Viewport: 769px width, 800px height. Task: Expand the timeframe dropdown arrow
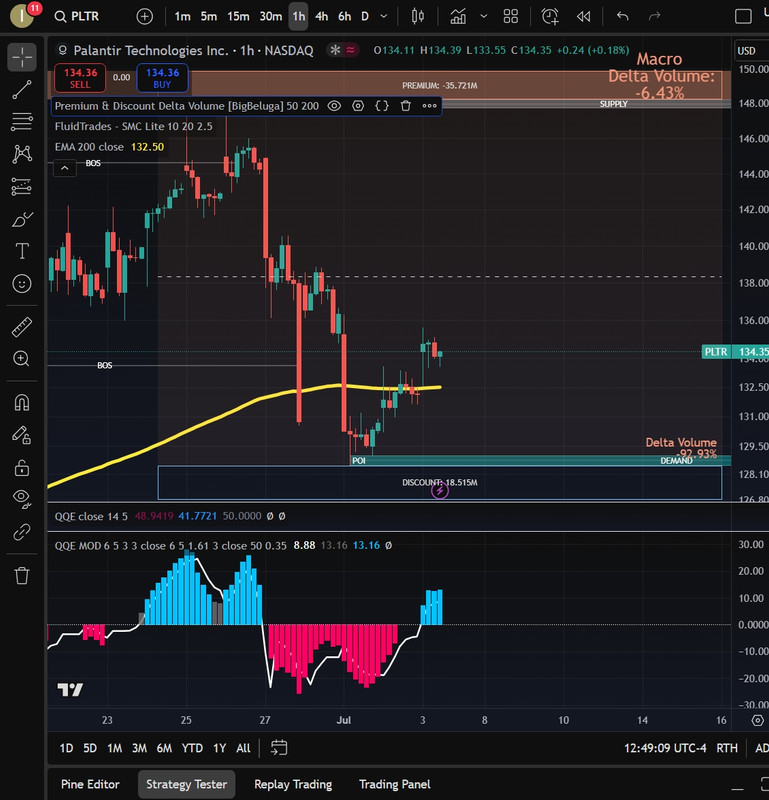point(384,17)
